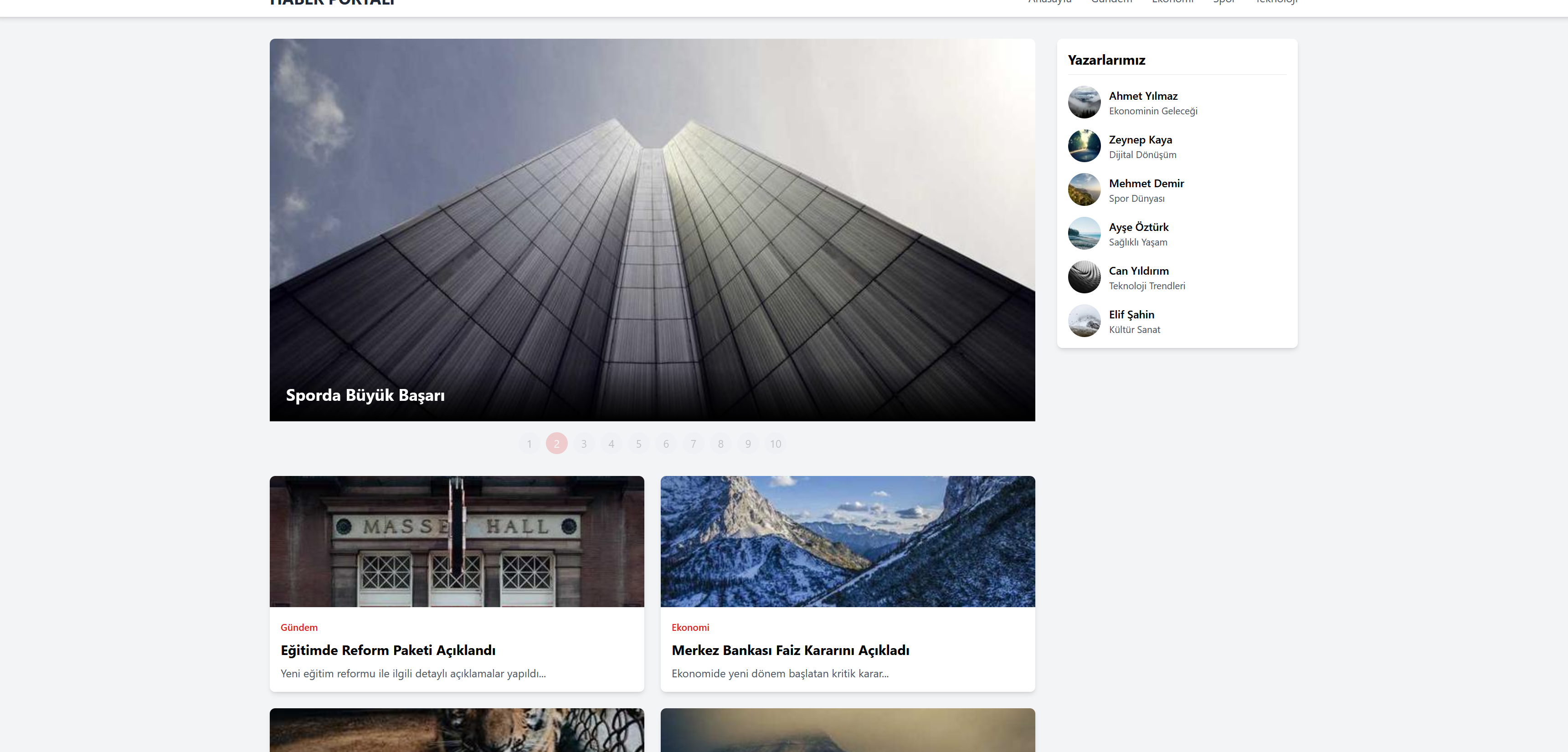1568x752 pixels.
Task: Click the Elif Şahin author name
Action: click(x=1131, y=315)
